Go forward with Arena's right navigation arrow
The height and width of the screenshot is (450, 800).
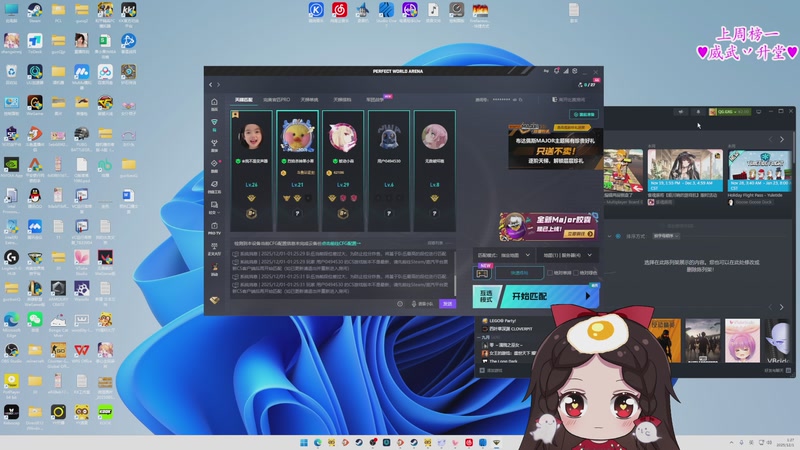(x=219, y=85)
